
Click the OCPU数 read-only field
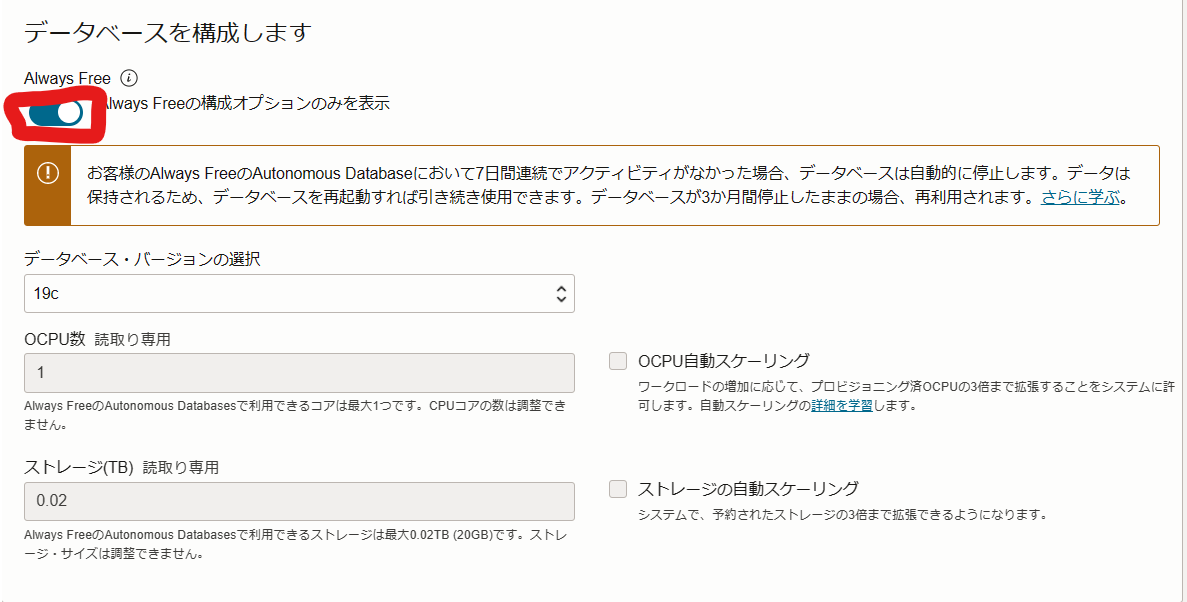[298, 373]
